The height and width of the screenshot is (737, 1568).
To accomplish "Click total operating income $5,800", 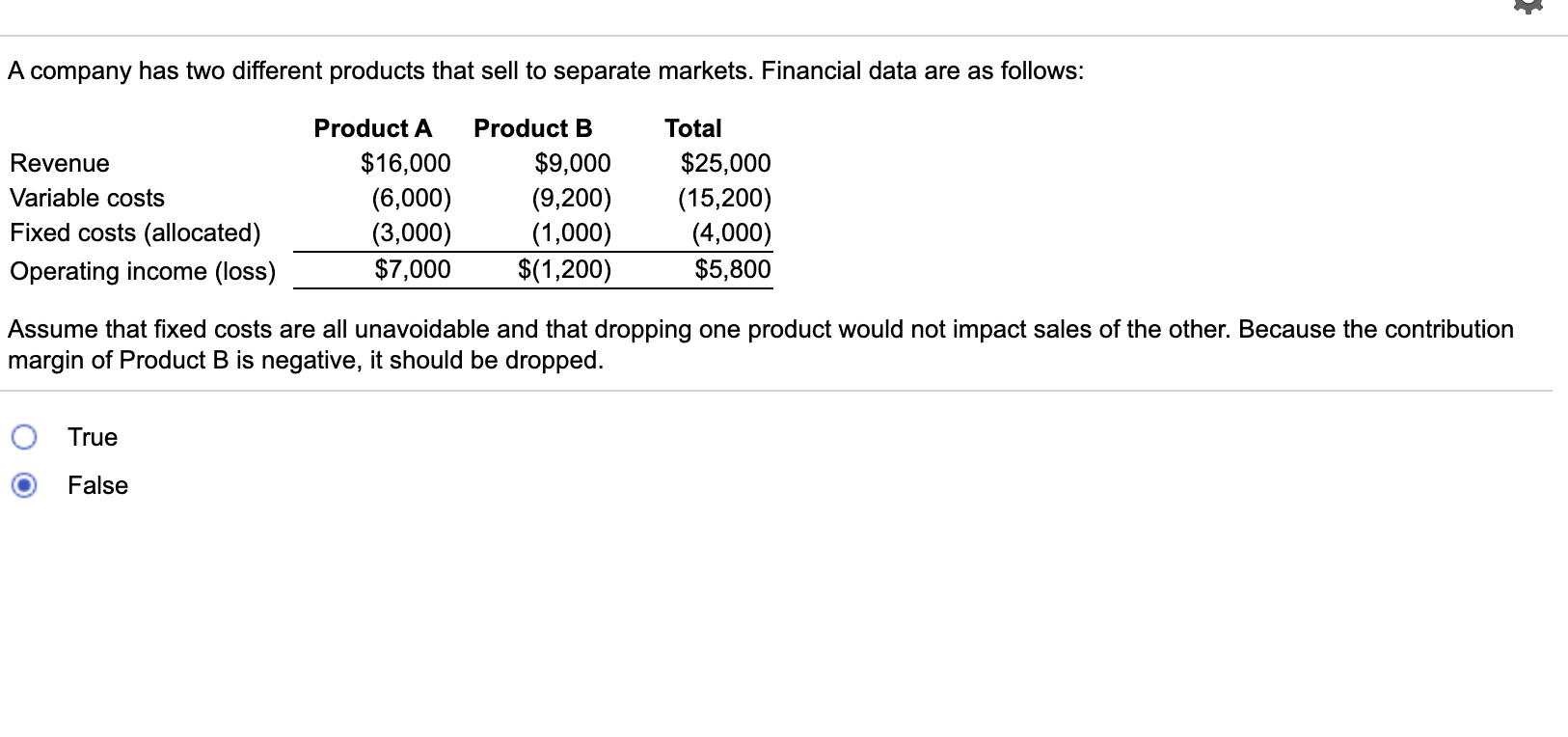I will click(732, 269).
